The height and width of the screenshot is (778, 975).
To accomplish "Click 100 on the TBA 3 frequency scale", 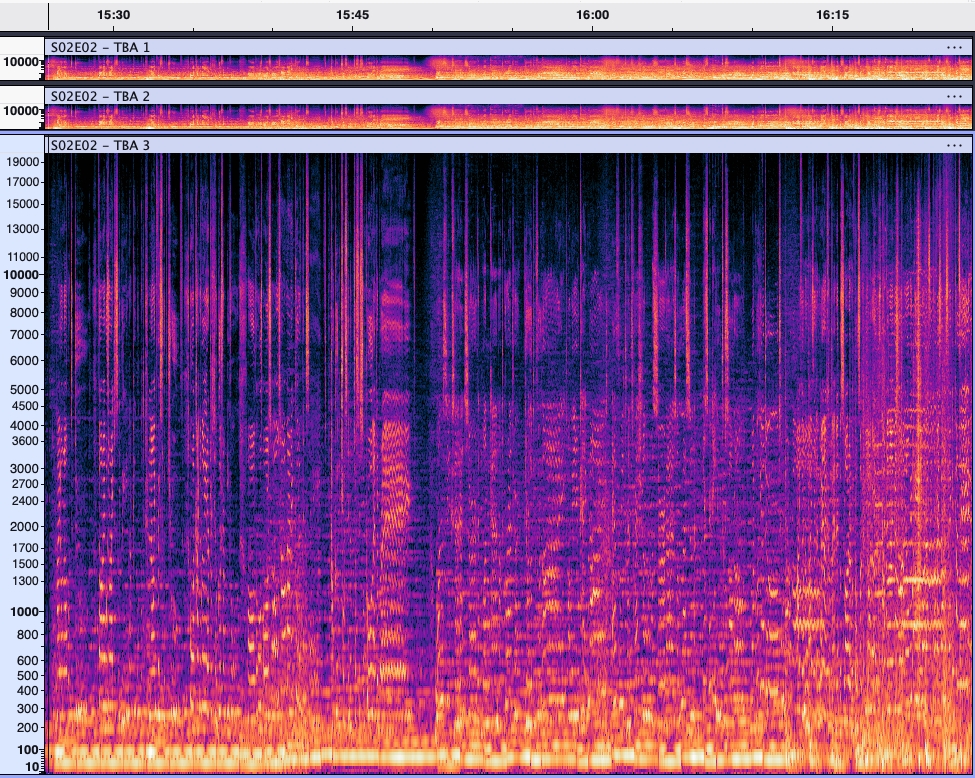I will pos(29,750).
